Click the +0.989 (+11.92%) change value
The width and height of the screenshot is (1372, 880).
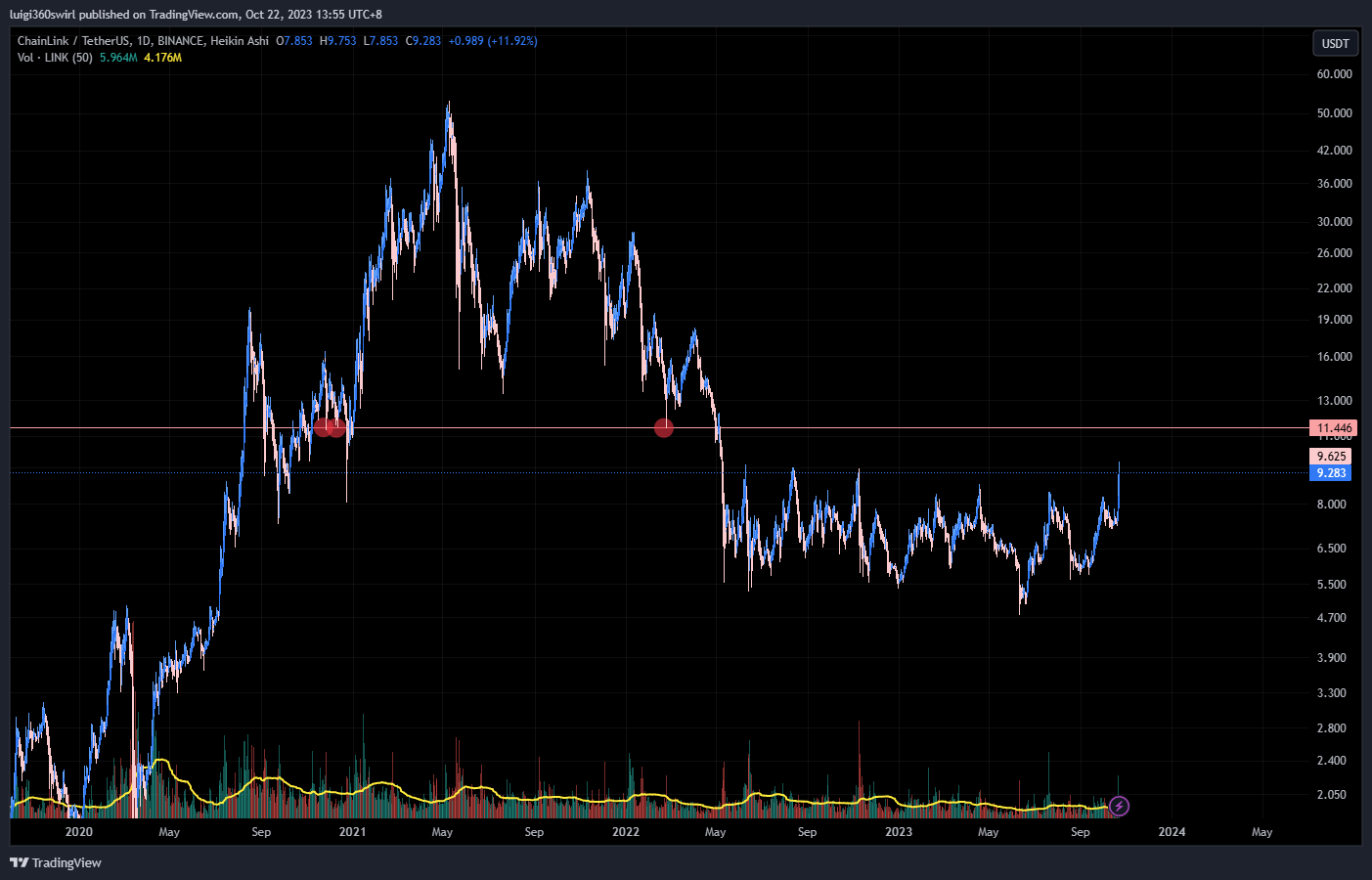click(493, 41)
